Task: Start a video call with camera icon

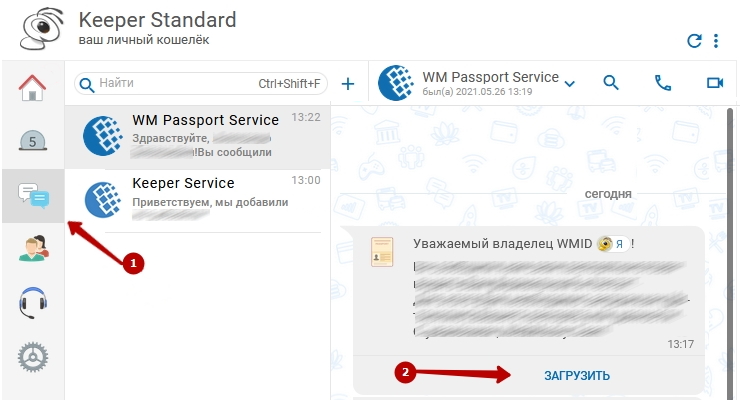Action: tap(715, 83)
